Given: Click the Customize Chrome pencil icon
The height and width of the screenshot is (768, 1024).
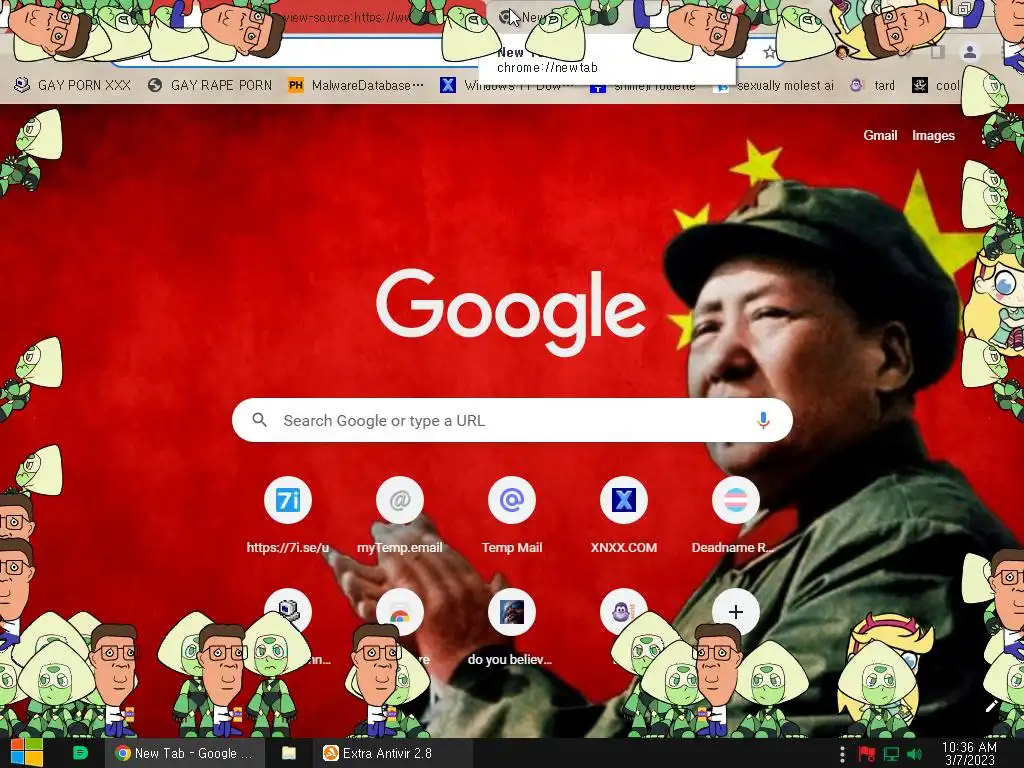Looking at the screenshot, I should pos(991,706).
